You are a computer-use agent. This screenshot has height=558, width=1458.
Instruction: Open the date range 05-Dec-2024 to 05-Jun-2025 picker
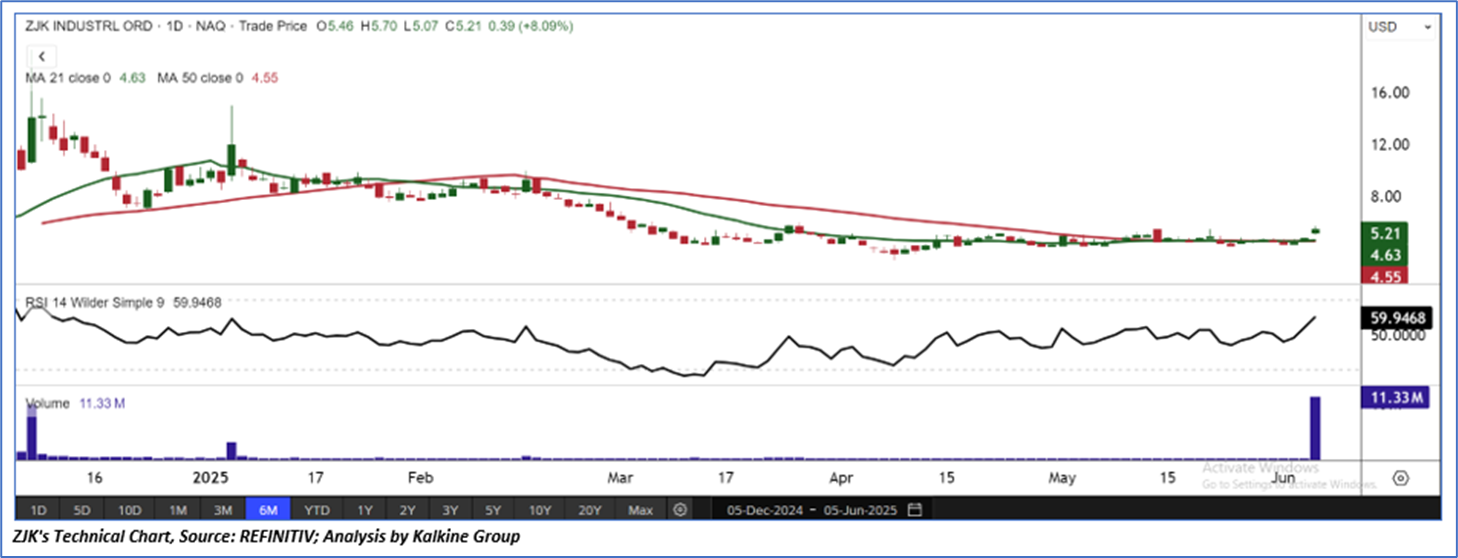[824, 510]
